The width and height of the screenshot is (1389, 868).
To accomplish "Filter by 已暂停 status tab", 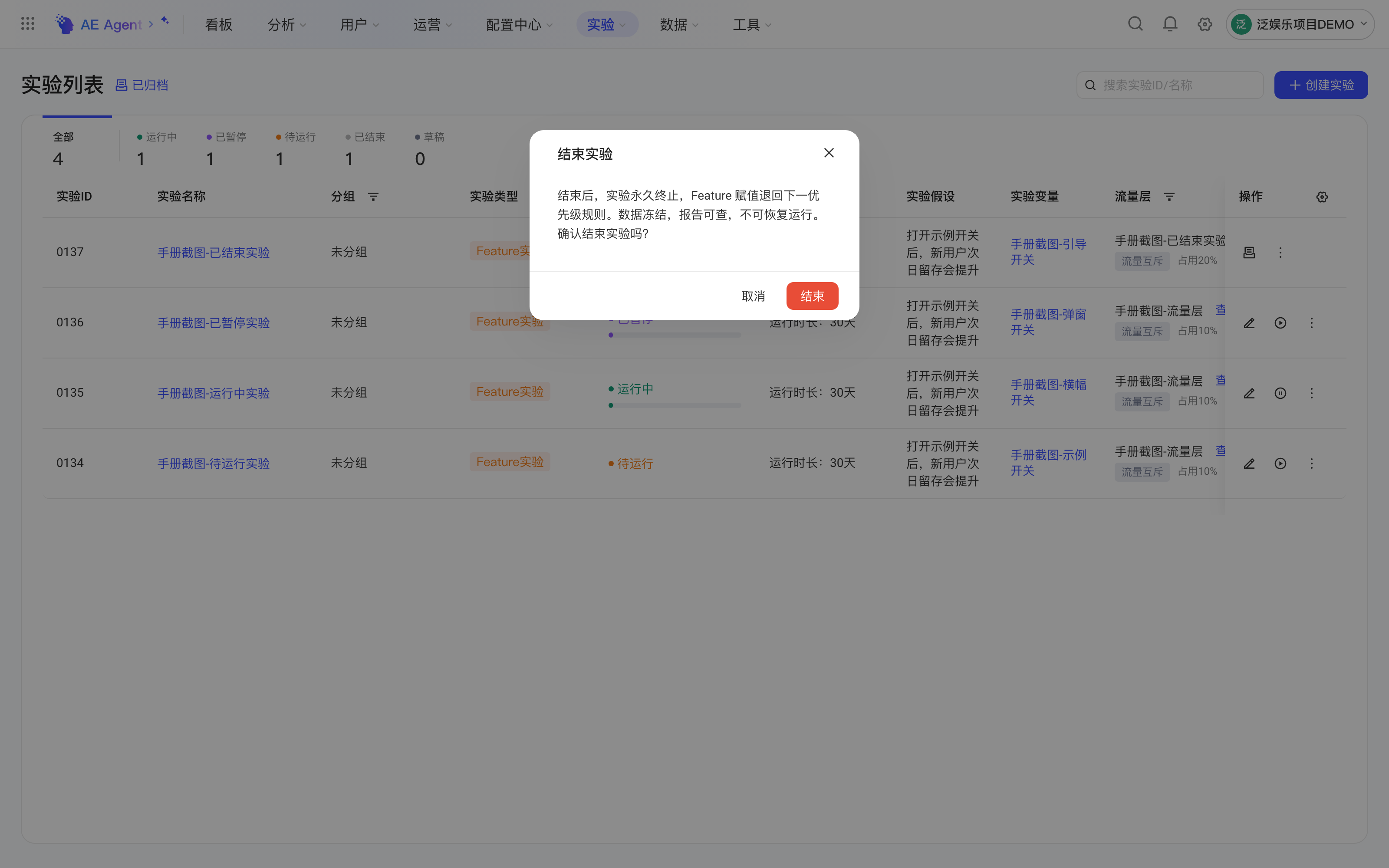I will [x=227, y=148].
